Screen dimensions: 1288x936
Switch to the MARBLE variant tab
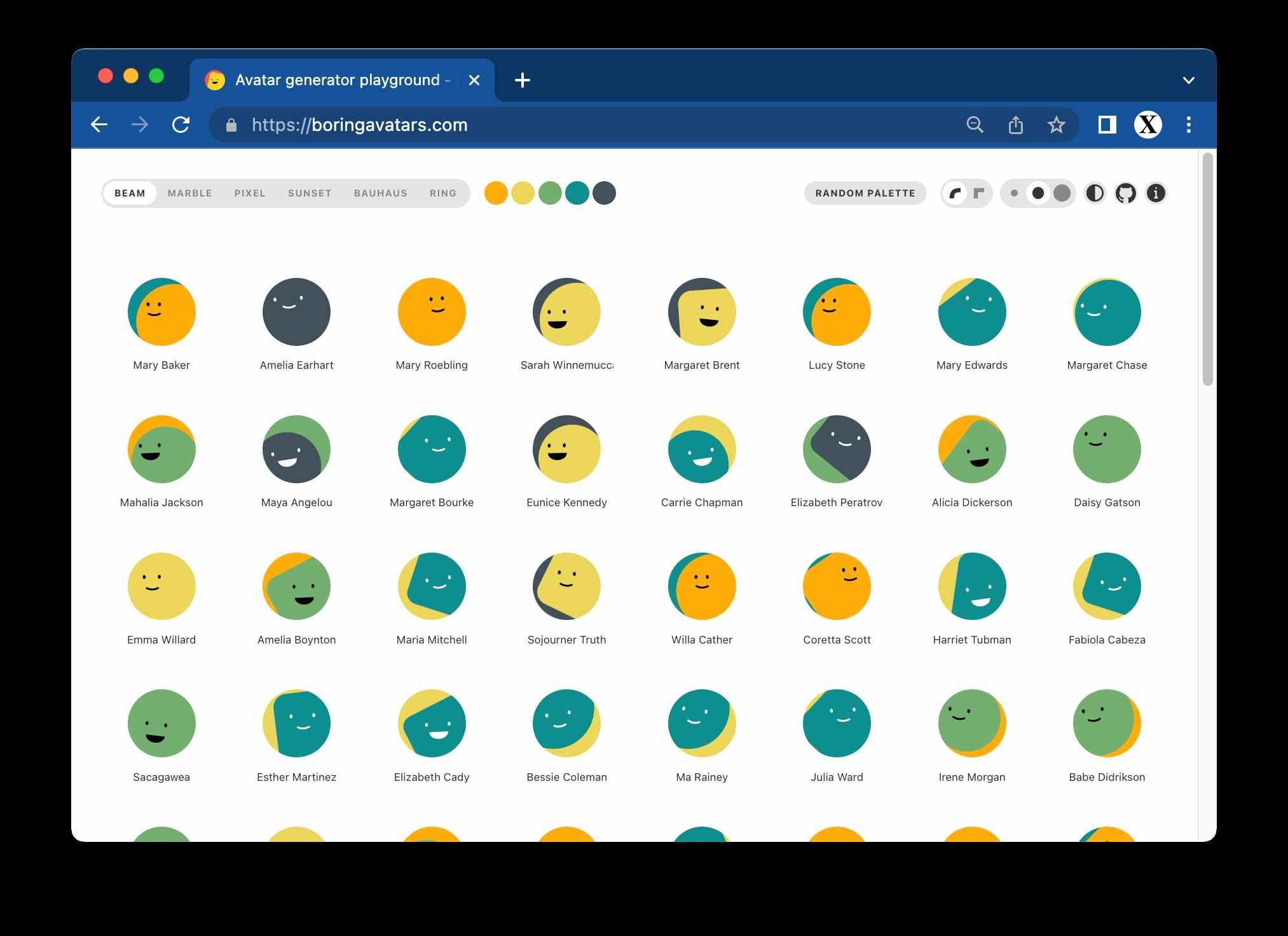[x=189, y=193]
